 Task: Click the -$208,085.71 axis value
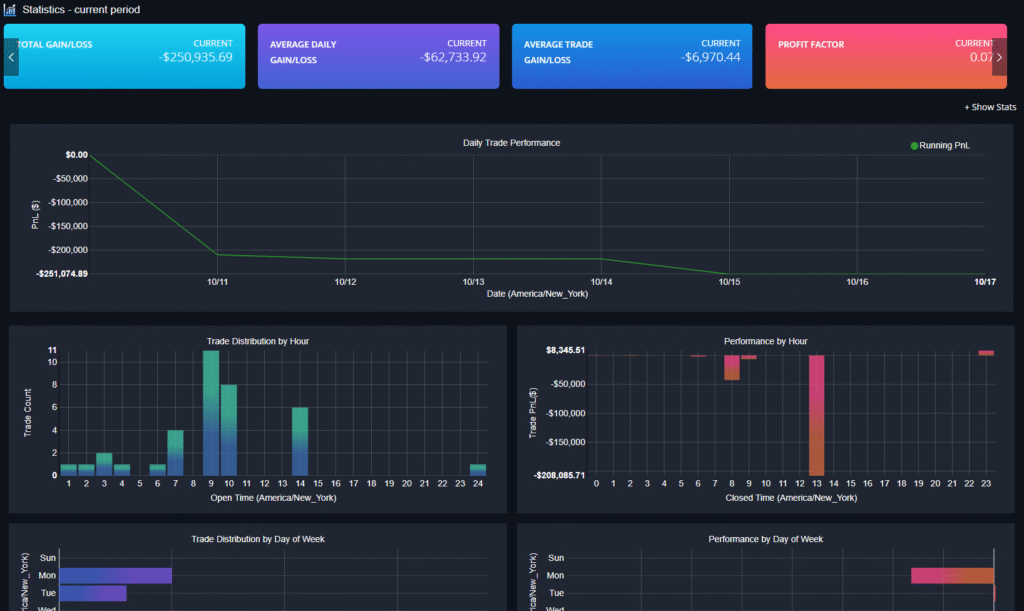pyautogui.click(x=560, y=475)
